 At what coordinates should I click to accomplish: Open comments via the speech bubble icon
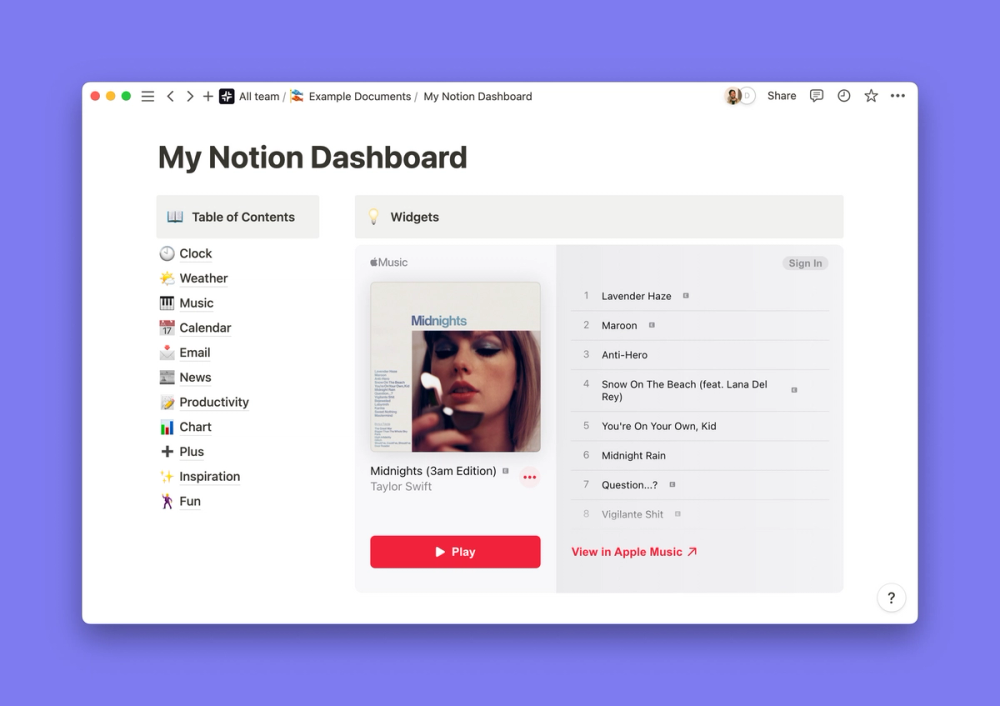(817, 95)
